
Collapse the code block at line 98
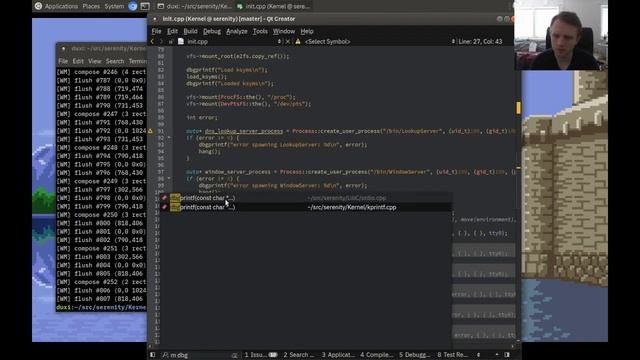tap(169, 179)
